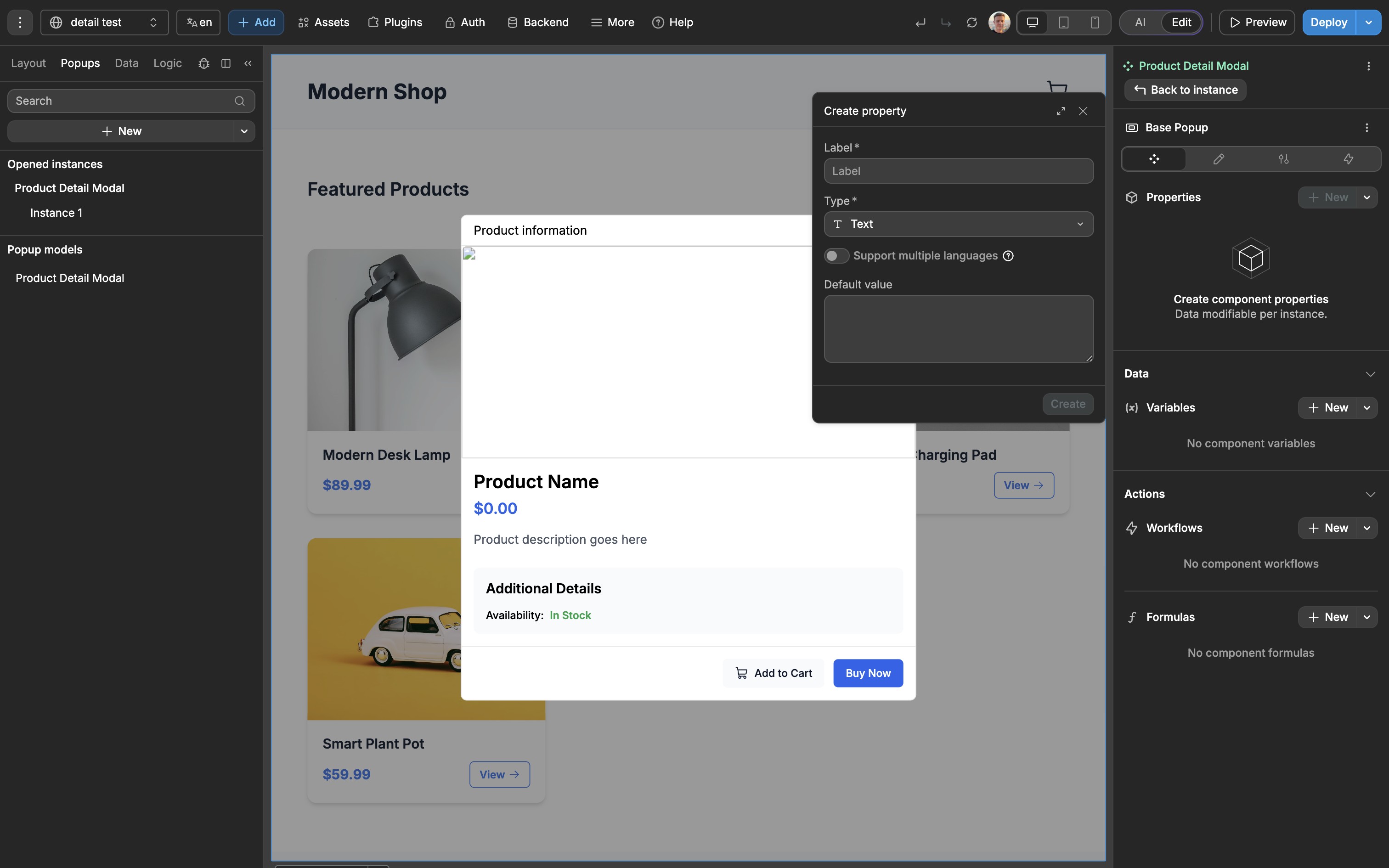Viewport: 1389px width, 868px height.
Task: Open the Type dropdown showing Text
Action: [959, 224]
